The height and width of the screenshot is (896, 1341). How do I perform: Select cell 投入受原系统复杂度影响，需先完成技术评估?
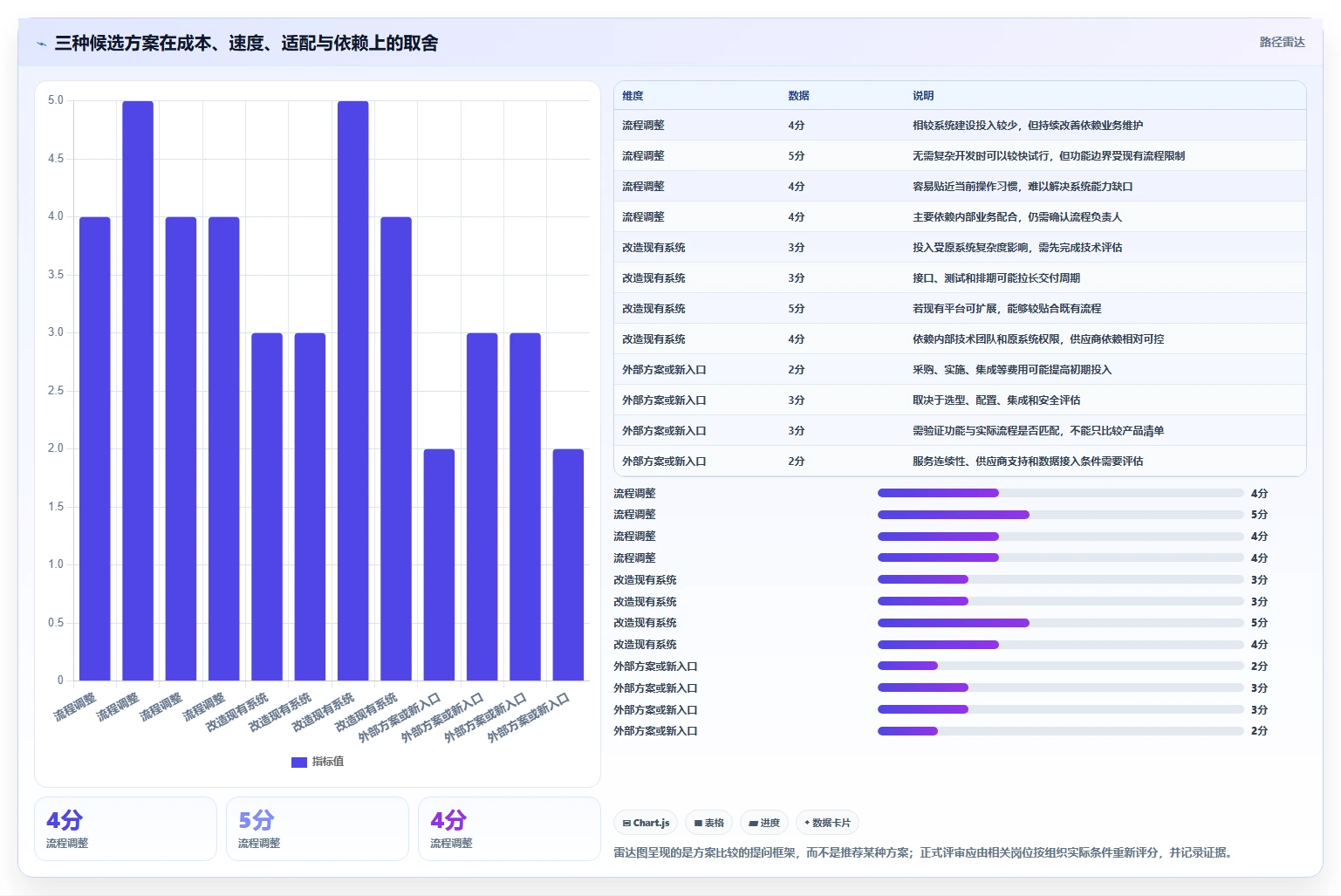[1017, 248]
